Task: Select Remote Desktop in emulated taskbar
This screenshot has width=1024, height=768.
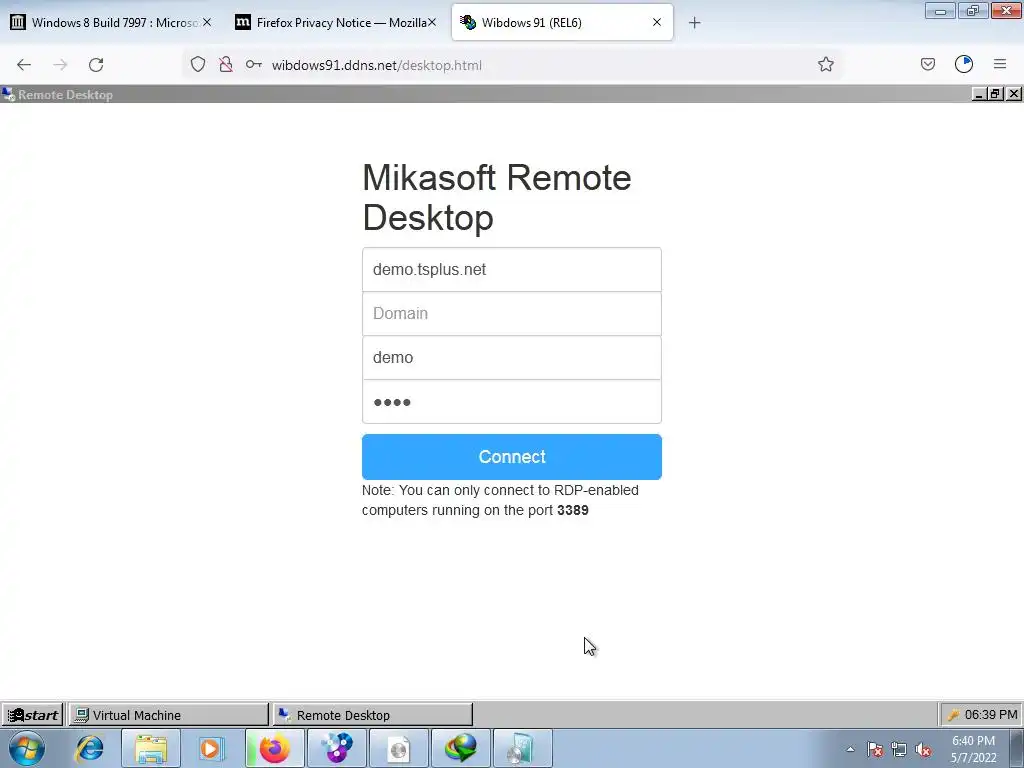Action: click(x=372, y=715)
